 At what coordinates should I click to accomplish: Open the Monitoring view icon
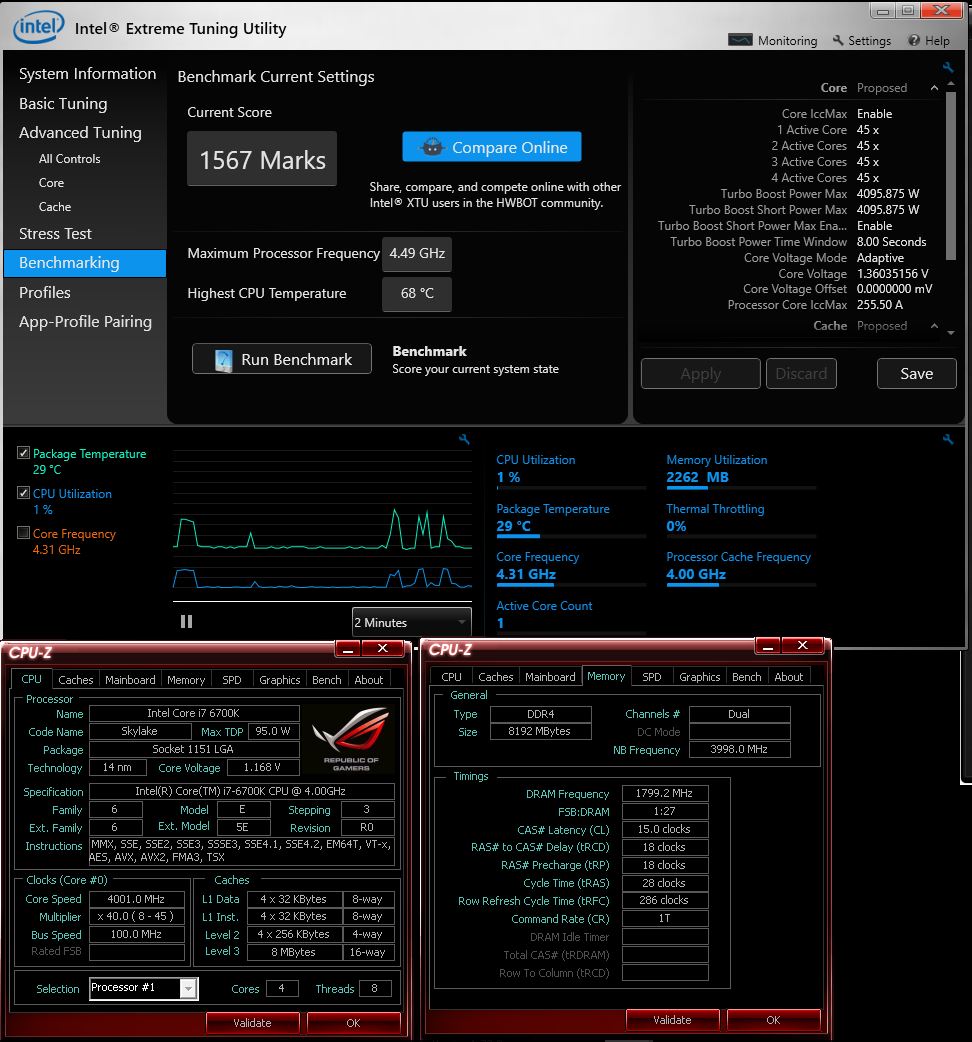pyautogui.click(x=740, y=40)
